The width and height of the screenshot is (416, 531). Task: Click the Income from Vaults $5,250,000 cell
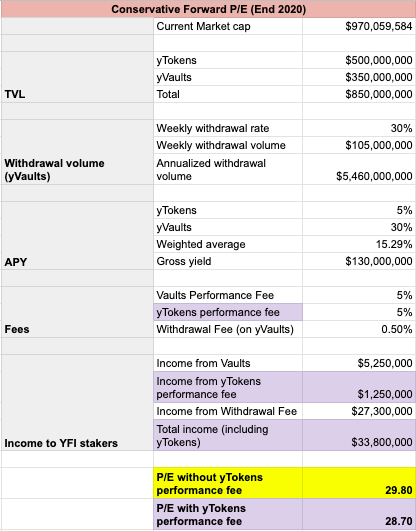[x=359, y=363]
